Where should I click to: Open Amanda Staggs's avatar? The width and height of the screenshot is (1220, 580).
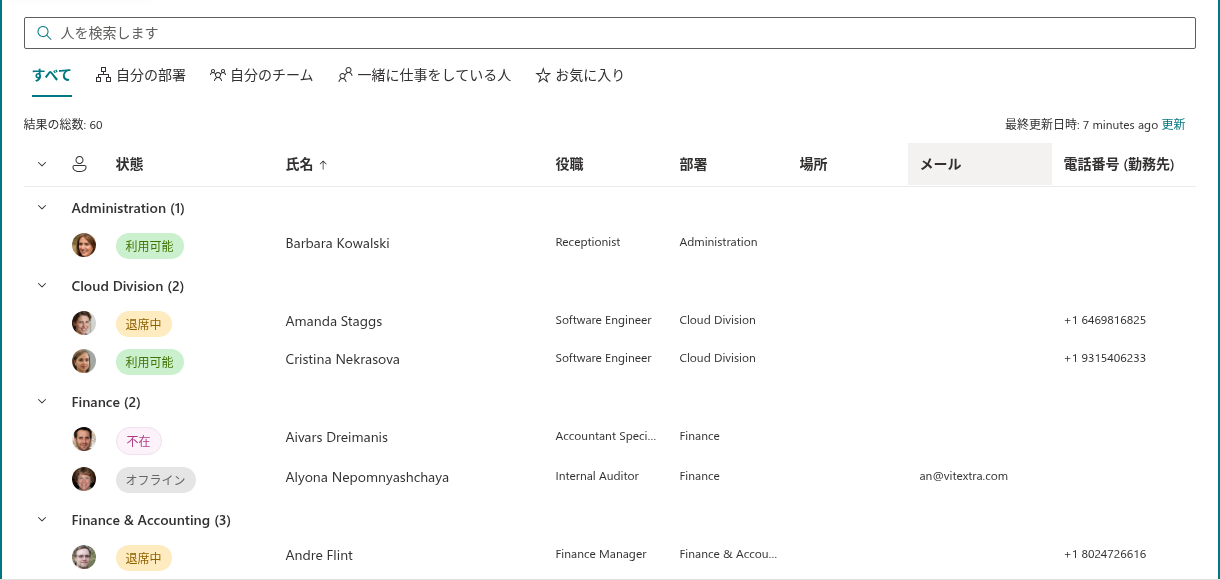tap(84, 323)
